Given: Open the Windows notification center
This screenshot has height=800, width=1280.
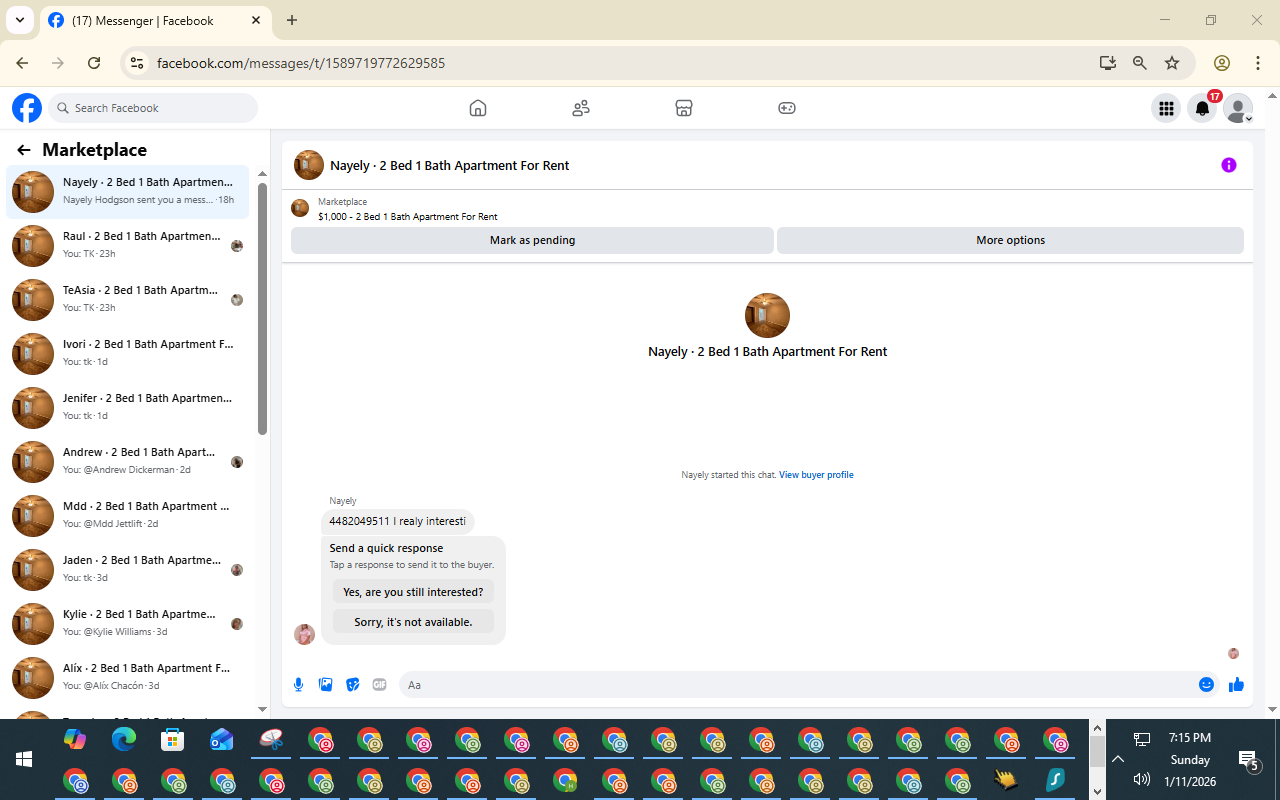Looking at the screenshot, I should coord(1247,761).
